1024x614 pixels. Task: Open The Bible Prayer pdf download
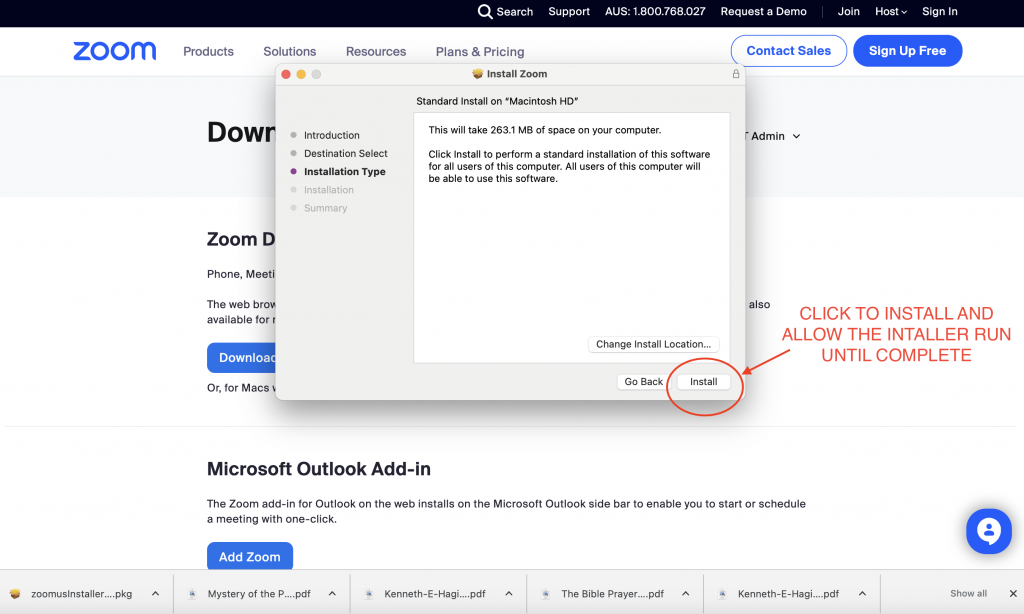[613, 594]
